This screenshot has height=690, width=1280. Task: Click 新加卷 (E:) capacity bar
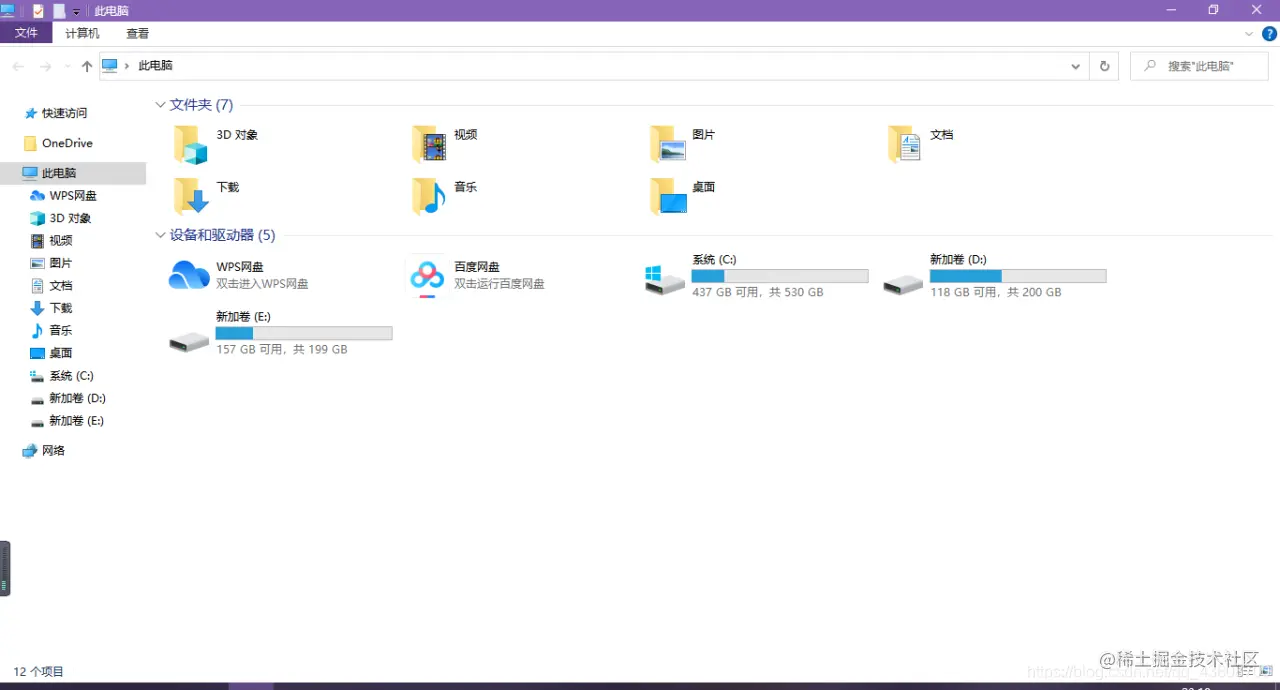click(304, 333)
